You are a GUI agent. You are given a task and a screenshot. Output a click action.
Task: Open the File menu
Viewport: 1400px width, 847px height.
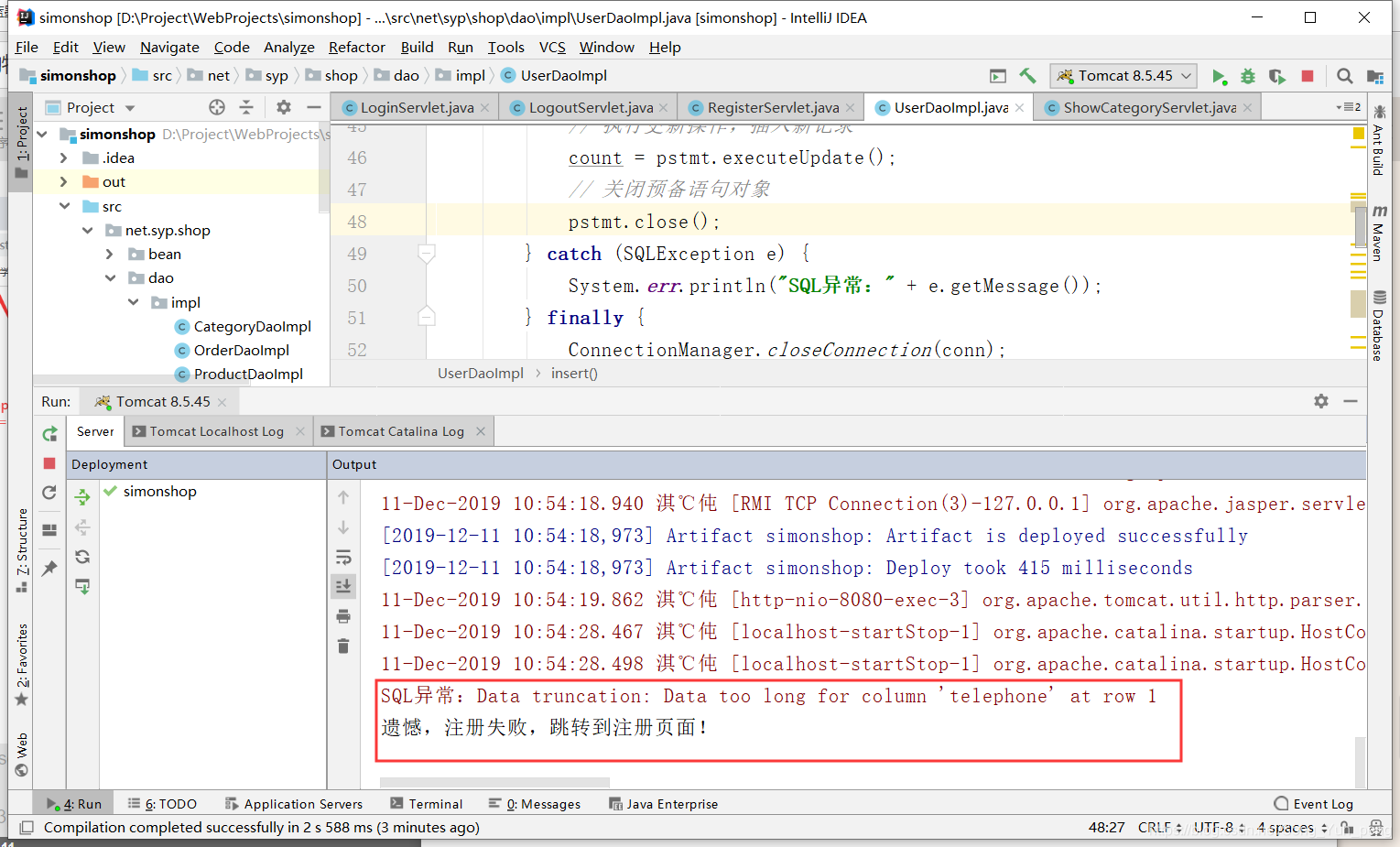coord(27,48)
